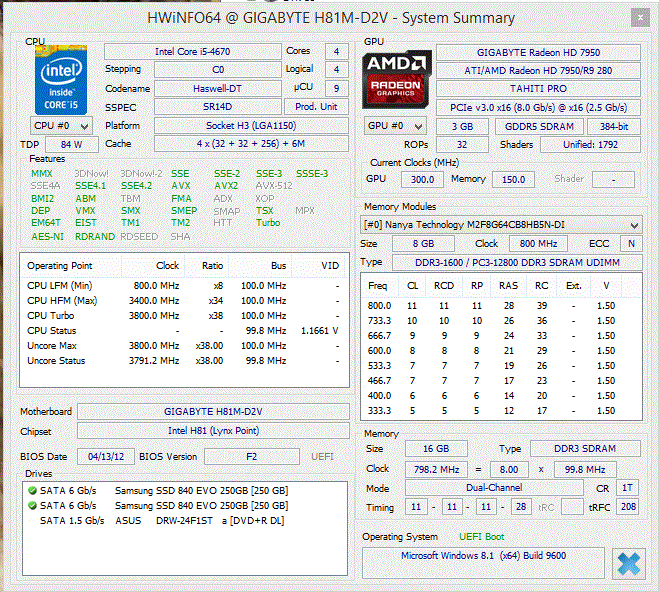Click the memory module size 8 GB field
The image size is (659, 592).
click(x=423, y=244)
